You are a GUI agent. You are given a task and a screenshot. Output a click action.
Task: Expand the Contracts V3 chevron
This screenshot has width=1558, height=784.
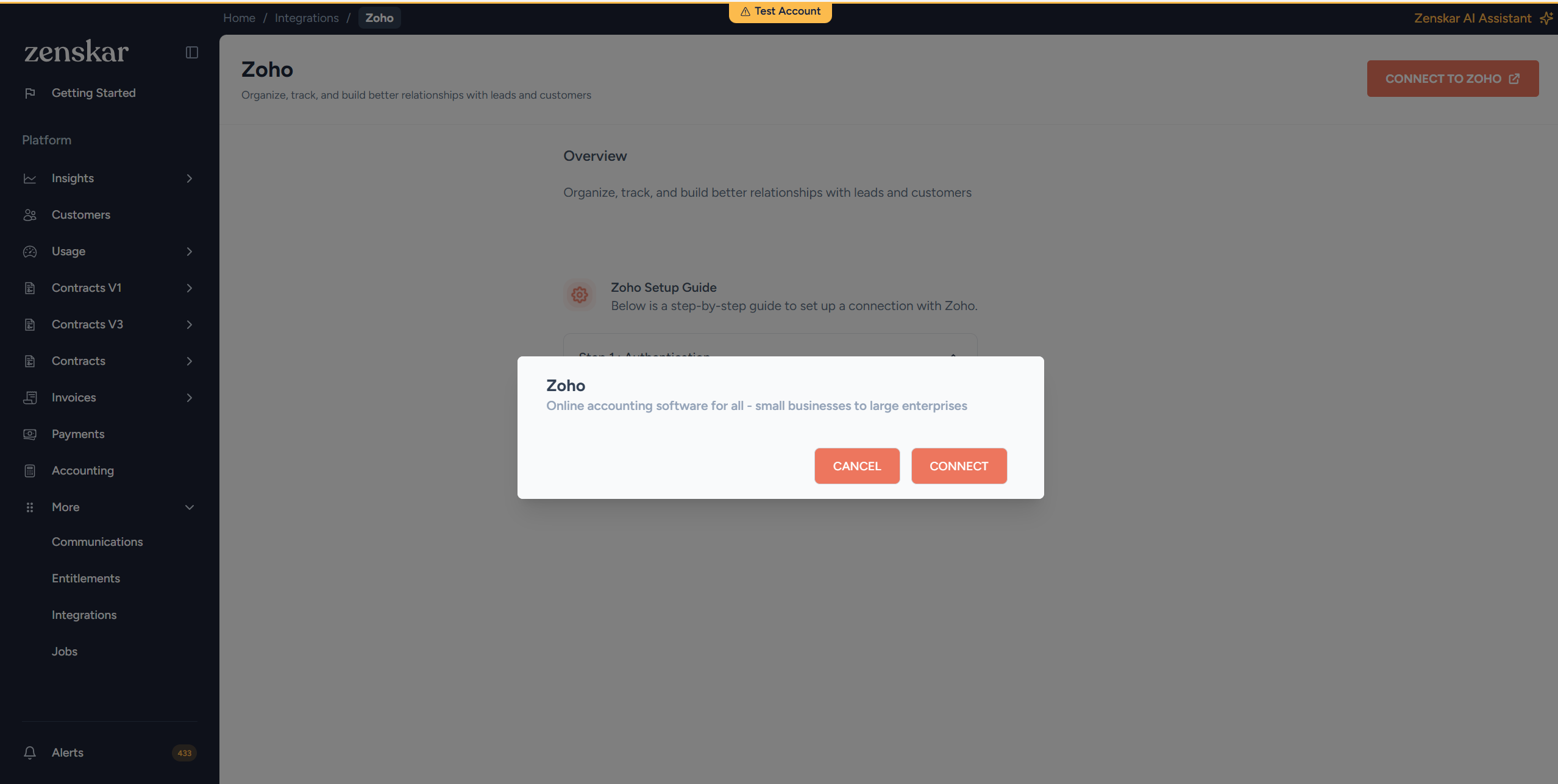pos(190,325)
